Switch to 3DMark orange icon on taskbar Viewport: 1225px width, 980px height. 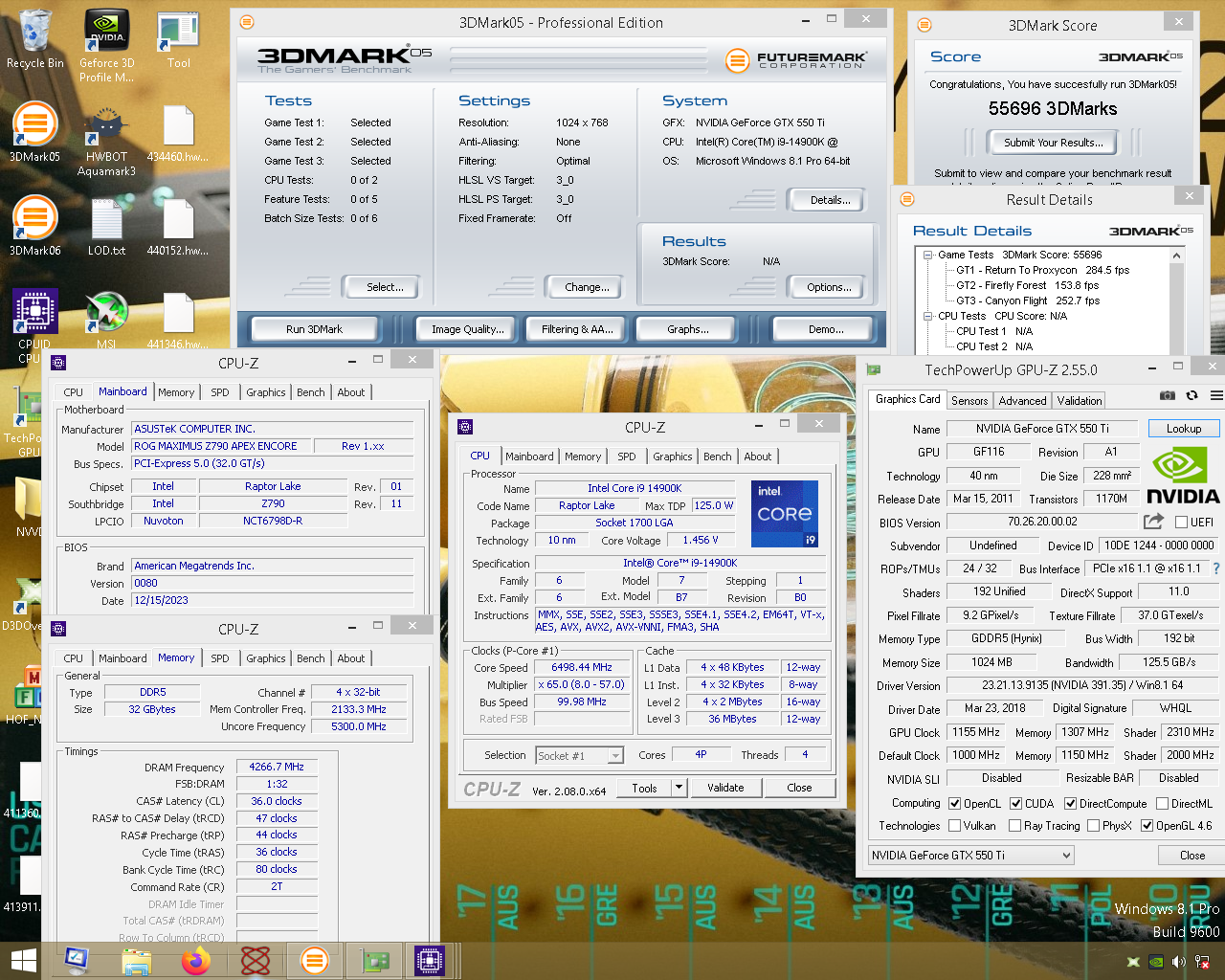point(314,961)
